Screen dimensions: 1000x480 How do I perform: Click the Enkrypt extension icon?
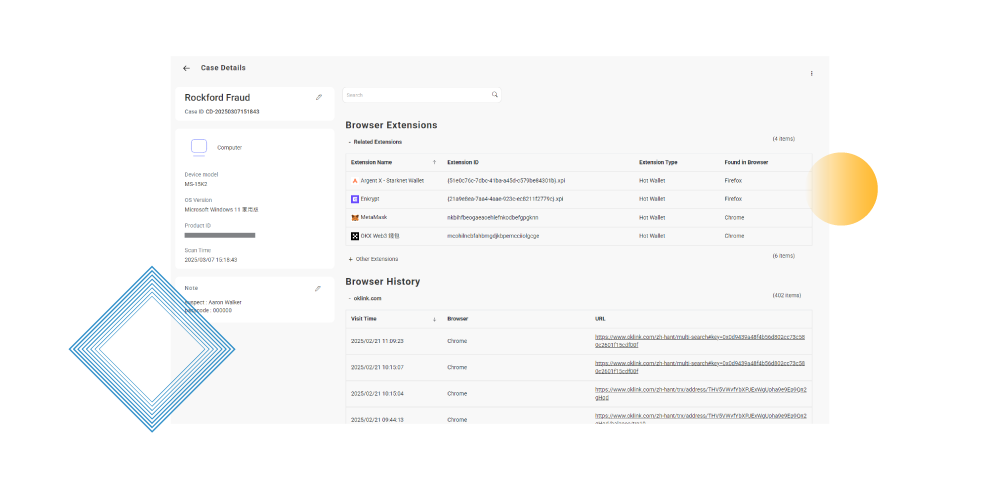(354, 199)
